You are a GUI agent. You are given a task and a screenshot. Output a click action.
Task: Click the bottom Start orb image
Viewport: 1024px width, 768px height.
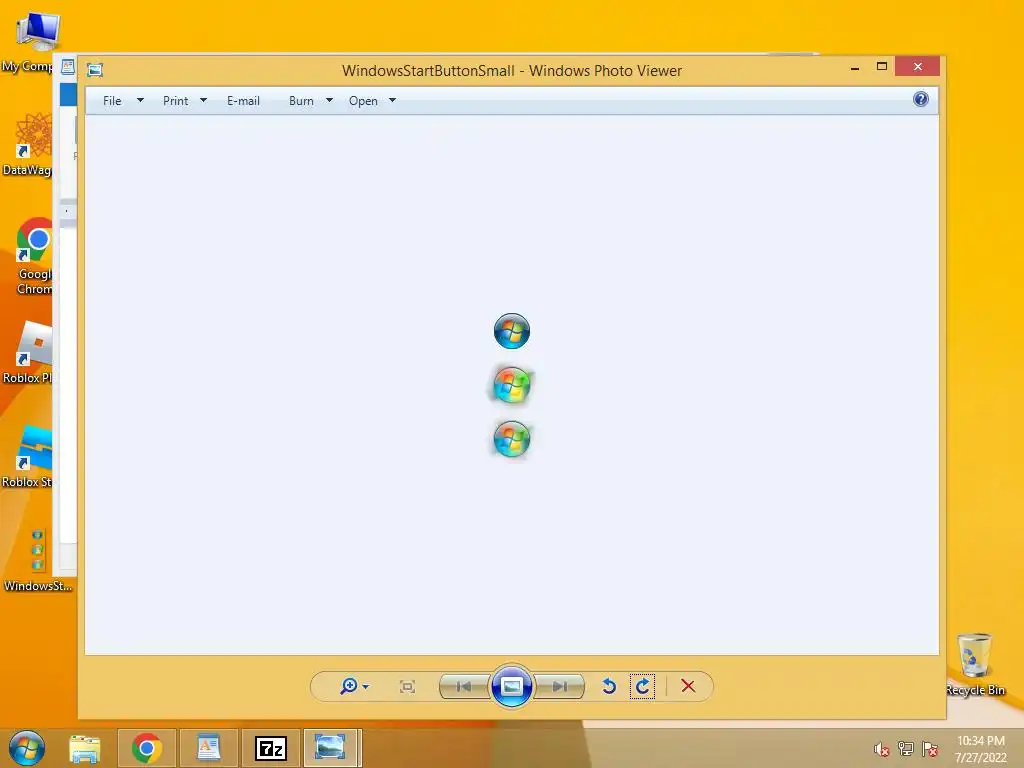coord(511,439)
